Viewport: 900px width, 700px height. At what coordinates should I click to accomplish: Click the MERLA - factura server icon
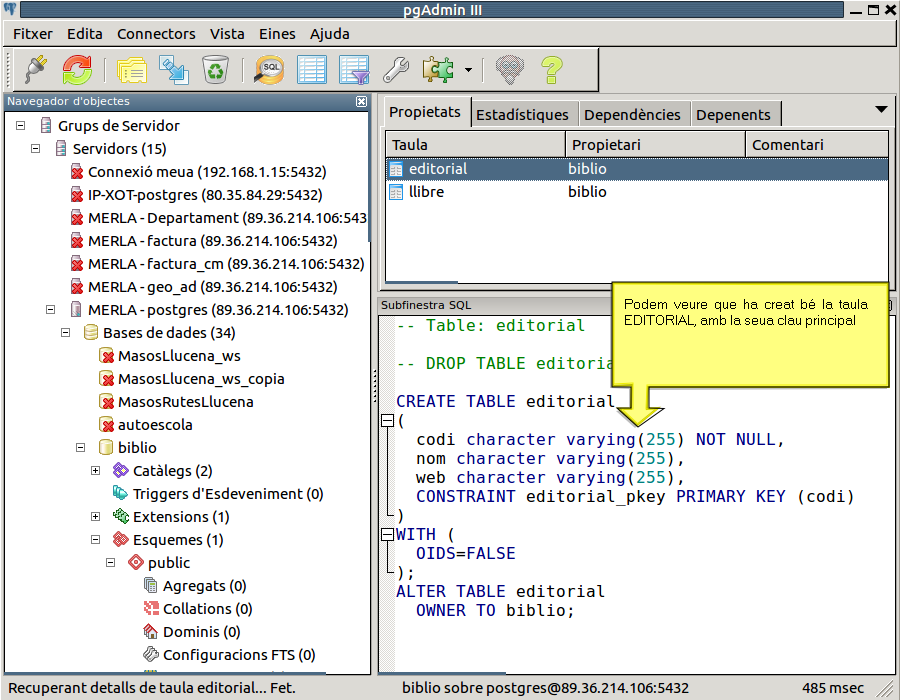tap(76, 240)
